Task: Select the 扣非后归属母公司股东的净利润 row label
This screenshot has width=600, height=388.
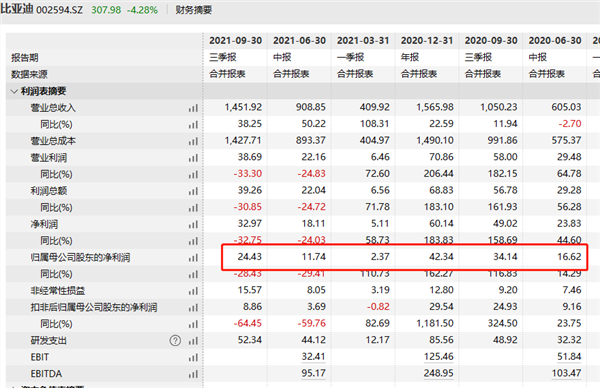Action: click(x=94, y=307)
